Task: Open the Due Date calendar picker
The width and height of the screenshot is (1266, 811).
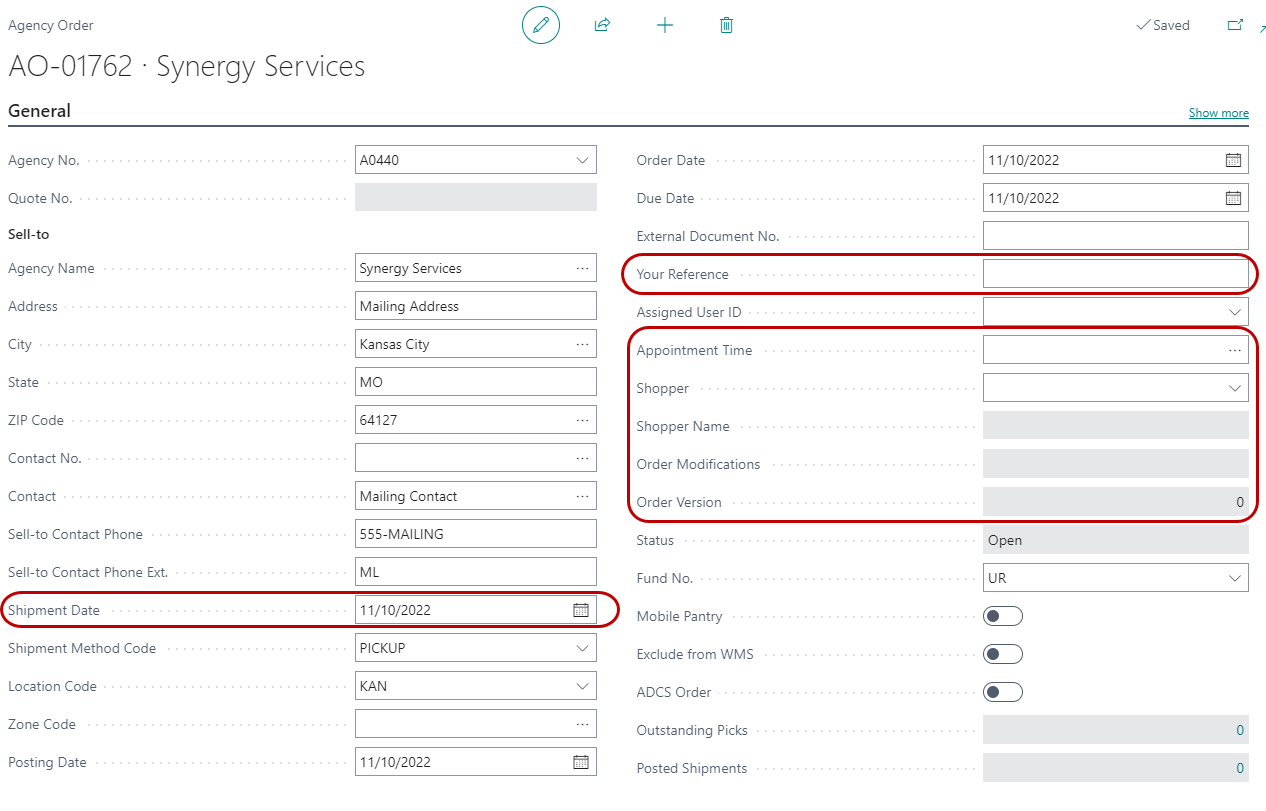Action: 1233,198
